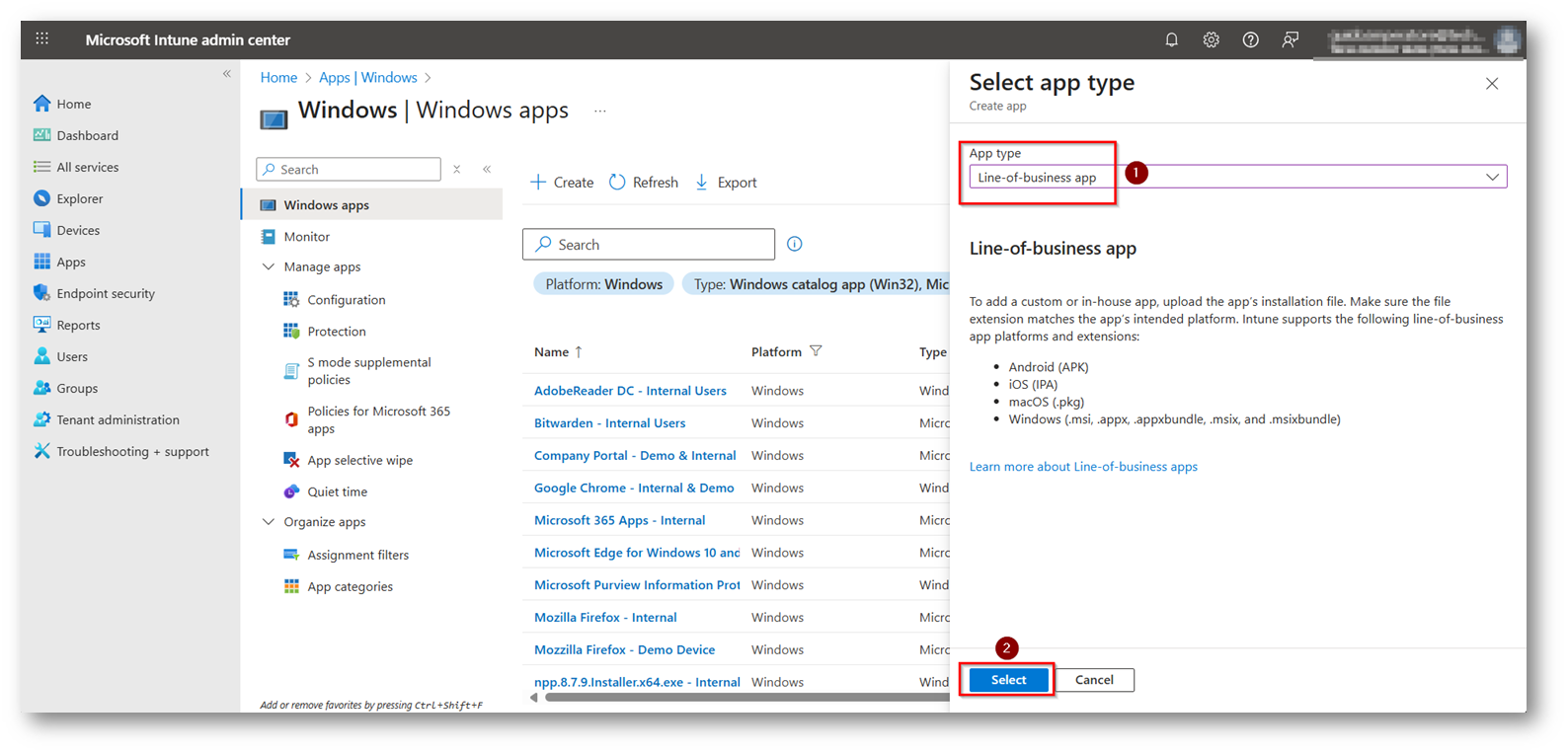This screenshot has width=1568, height=754.
Task: Open Configuration under Manage apps
Action: [x=346, y=299]
